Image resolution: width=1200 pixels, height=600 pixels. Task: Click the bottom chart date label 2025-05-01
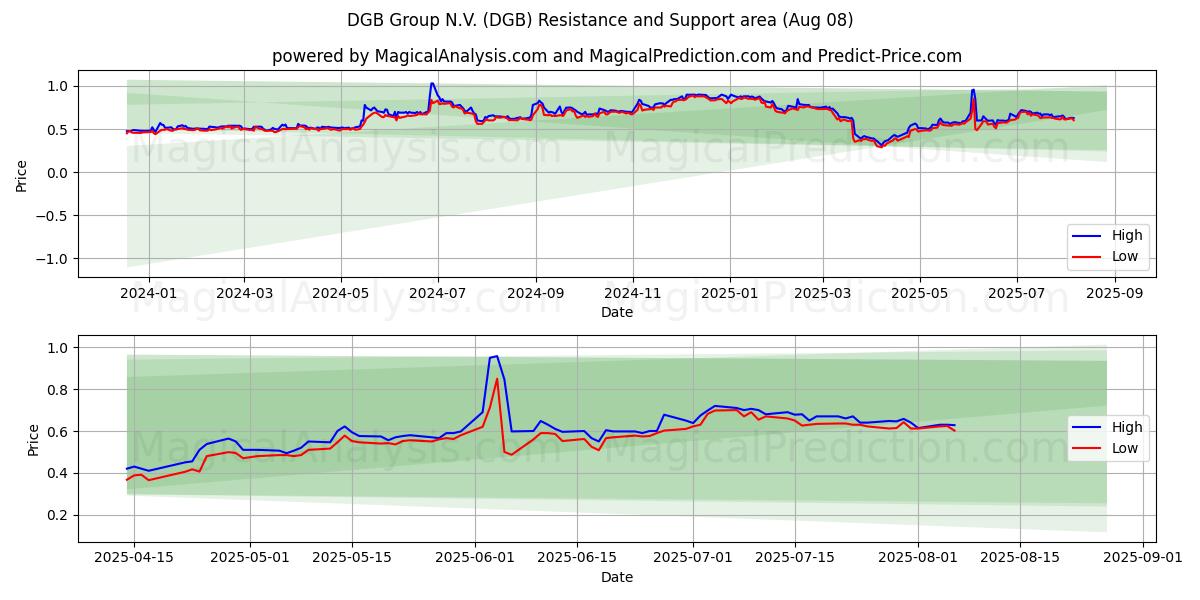249,559
